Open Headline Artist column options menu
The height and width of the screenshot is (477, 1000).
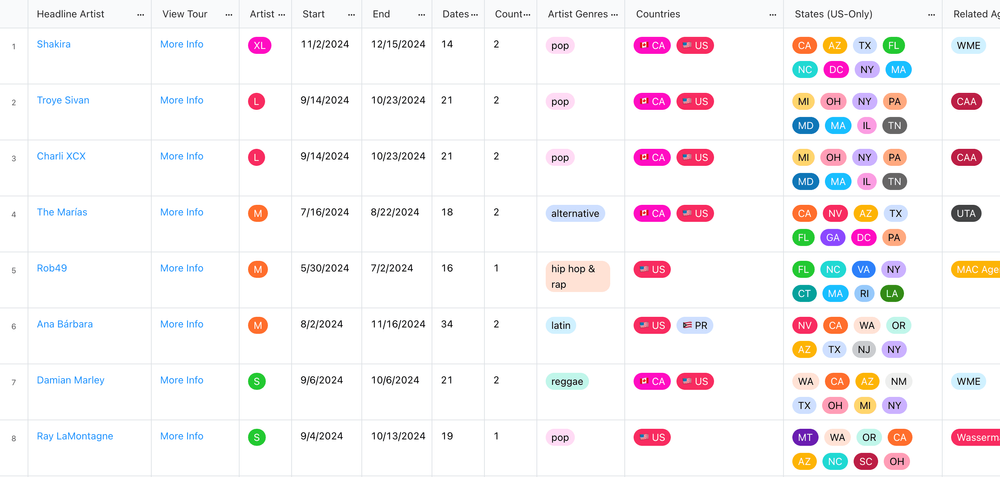pos(140,14)
